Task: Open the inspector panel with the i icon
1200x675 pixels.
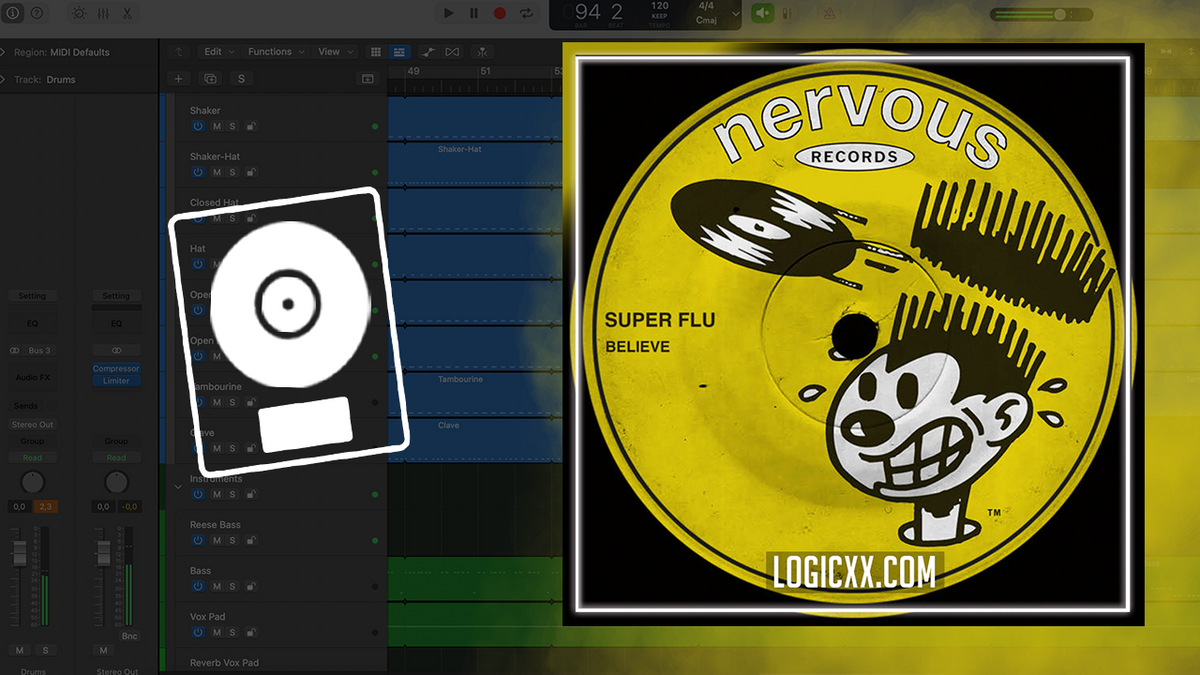Action: pyautogui.click(x=12, y=13)
